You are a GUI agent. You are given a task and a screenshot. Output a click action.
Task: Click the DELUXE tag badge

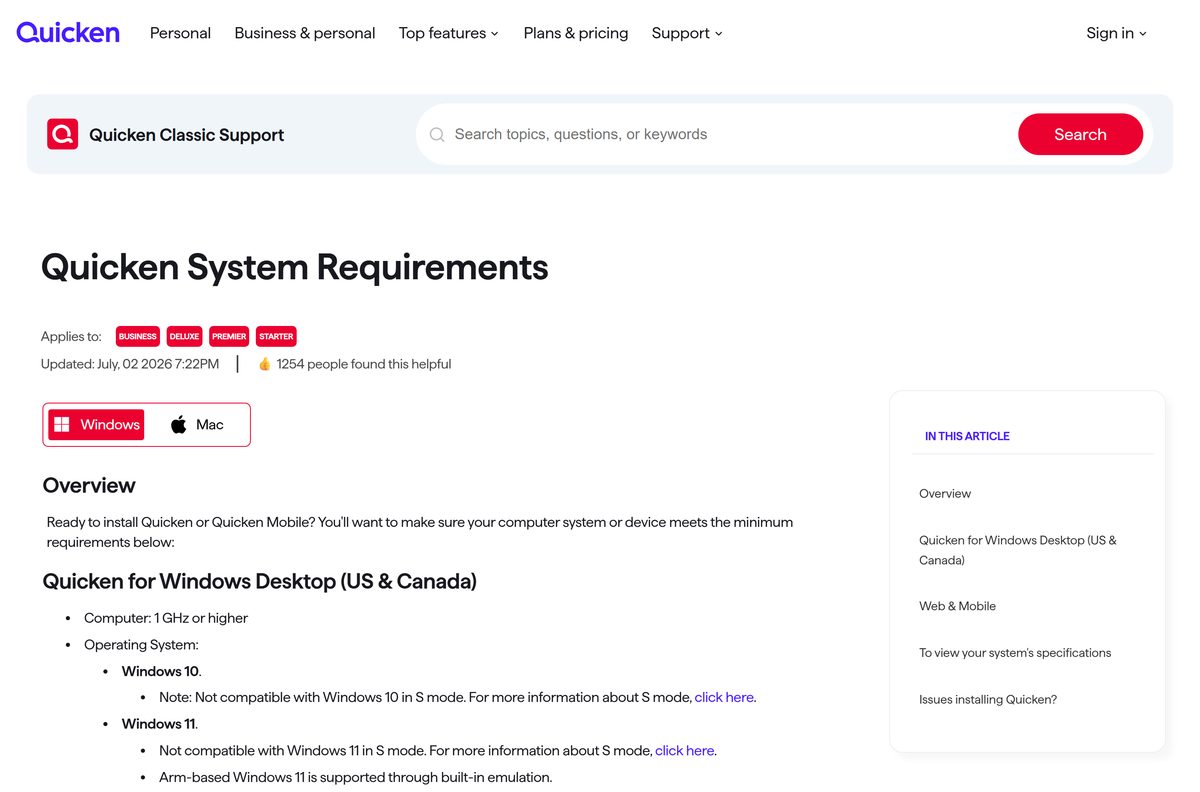coord(184,336)
